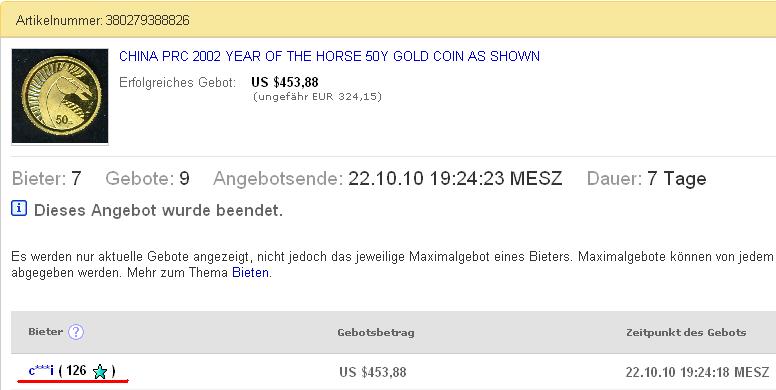Image resolution: width=776 pixels, height=390 pixels.
Task: Click the Gebote count 9
Action: click(x=184, y=178)
